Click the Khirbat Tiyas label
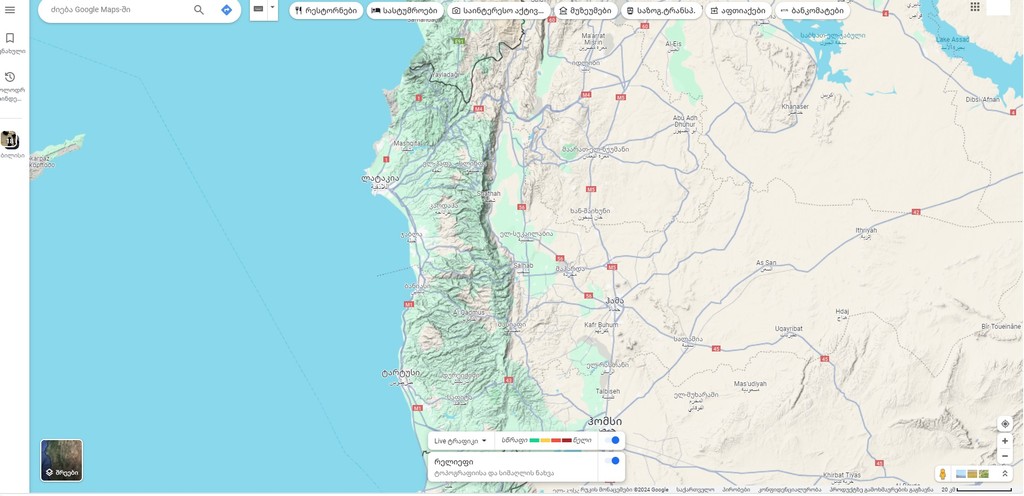This screenshot has width=1024, height=496. click(843, 474)
